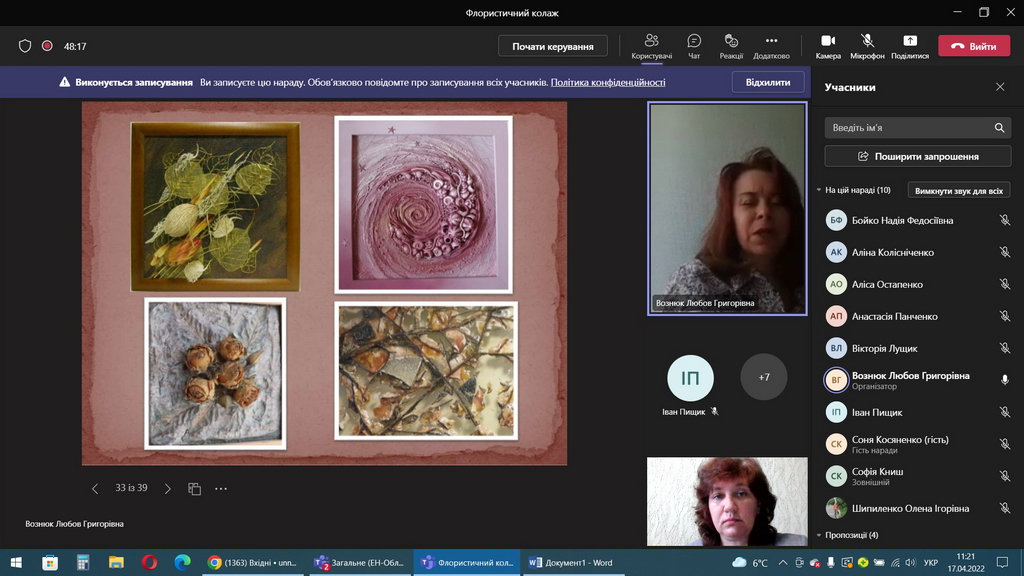The width and height of the screenshot is (1024, 576).
Task: Click the leaf collage picture on slide
Action: point(216,206)
